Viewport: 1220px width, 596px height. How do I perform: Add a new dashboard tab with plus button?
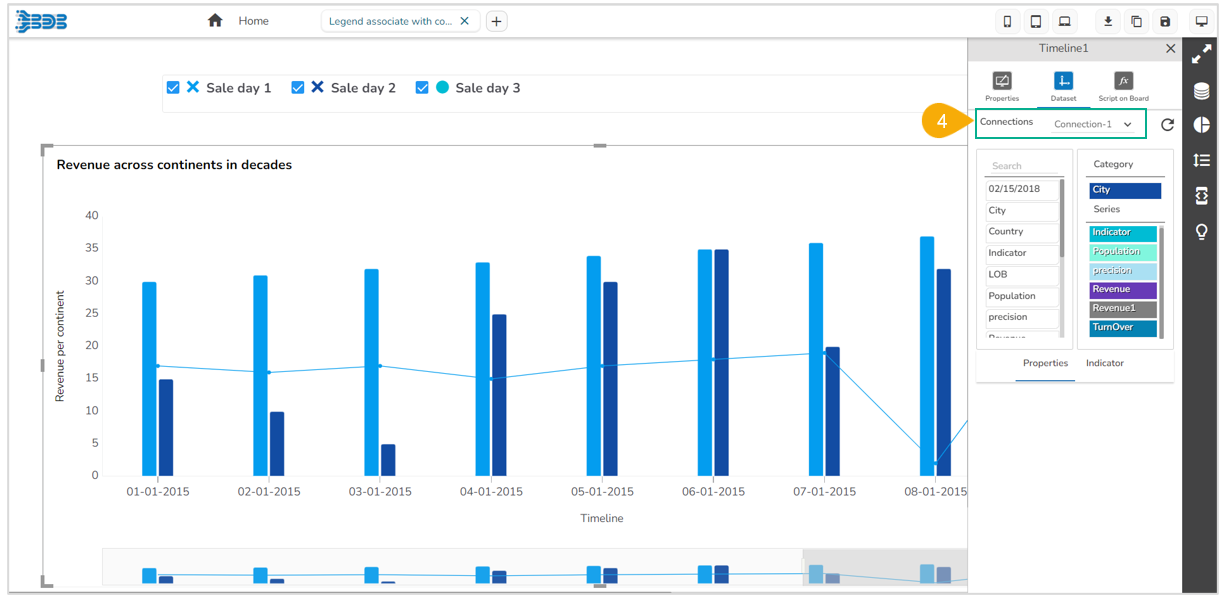496,21
